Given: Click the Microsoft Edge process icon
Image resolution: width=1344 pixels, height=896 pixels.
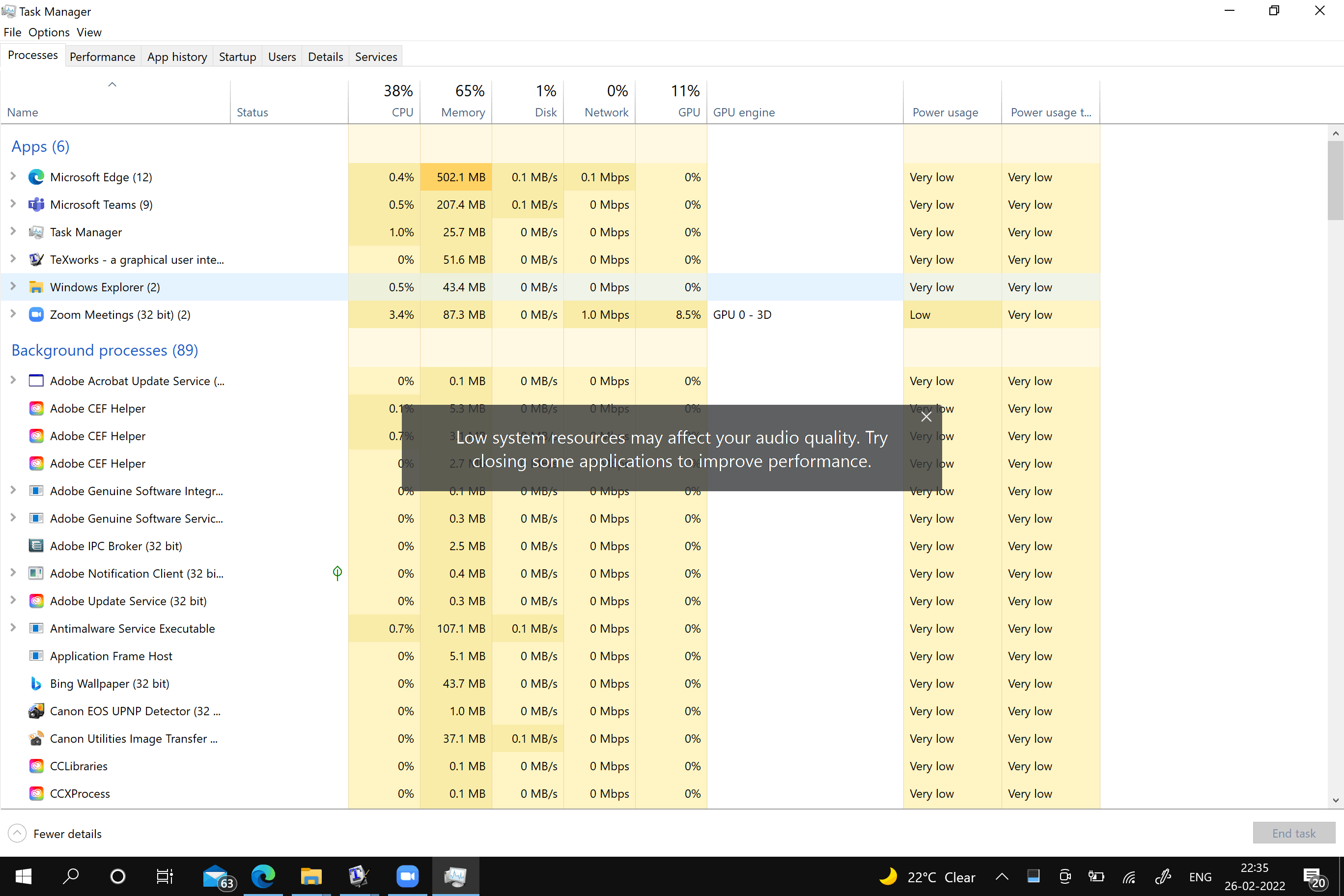Looking at the screenshot, I should coord(36,177).
